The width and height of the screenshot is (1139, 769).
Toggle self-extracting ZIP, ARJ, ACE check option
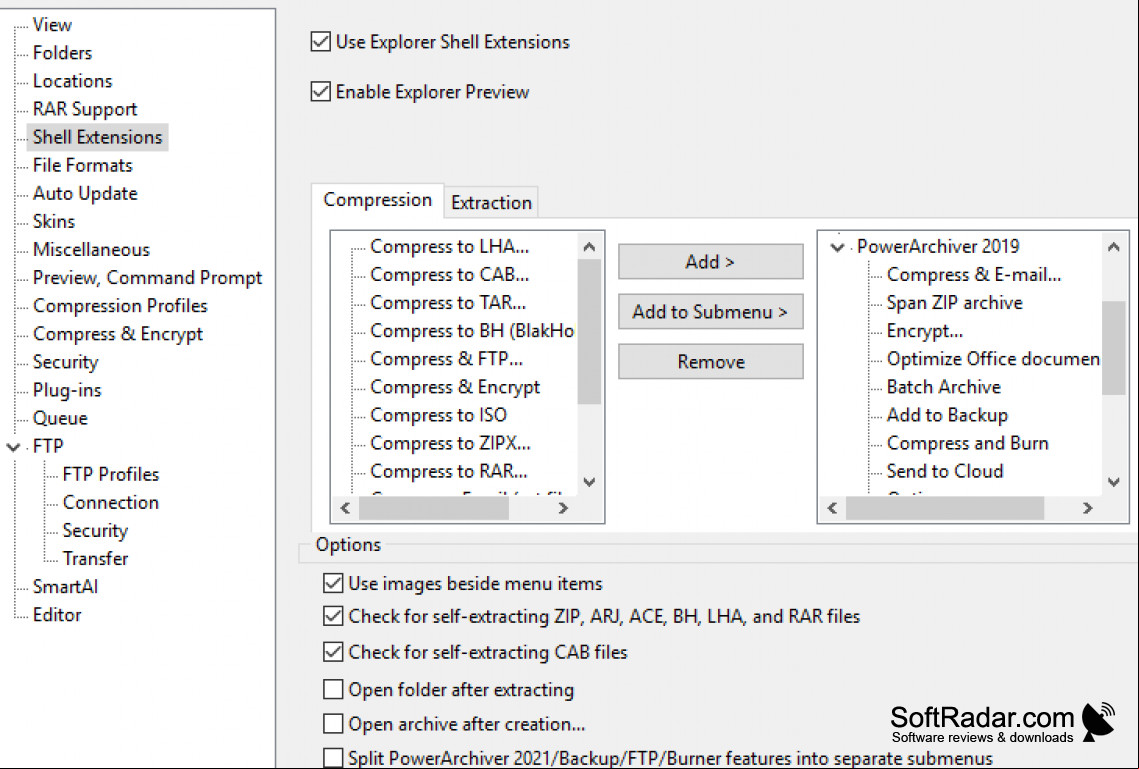click(x=333, y=617)
